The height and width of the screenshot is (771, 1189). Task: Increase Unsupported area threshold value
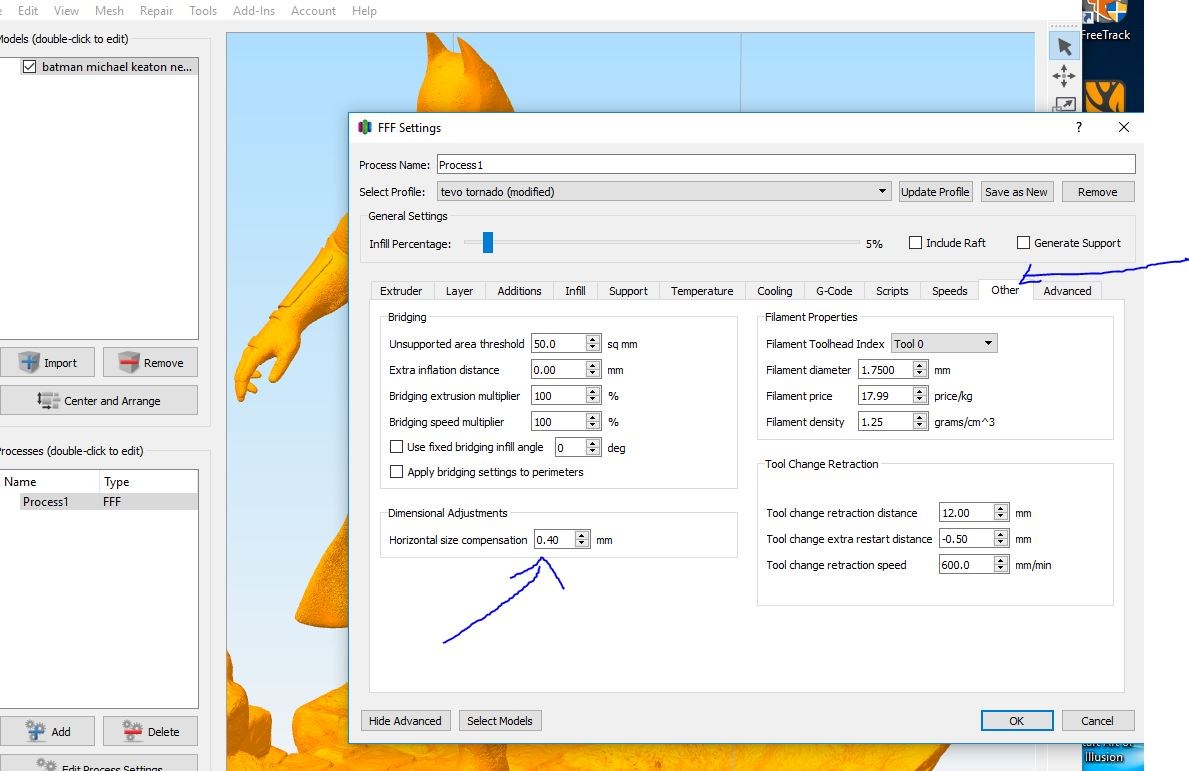click(x=593, y=339)
